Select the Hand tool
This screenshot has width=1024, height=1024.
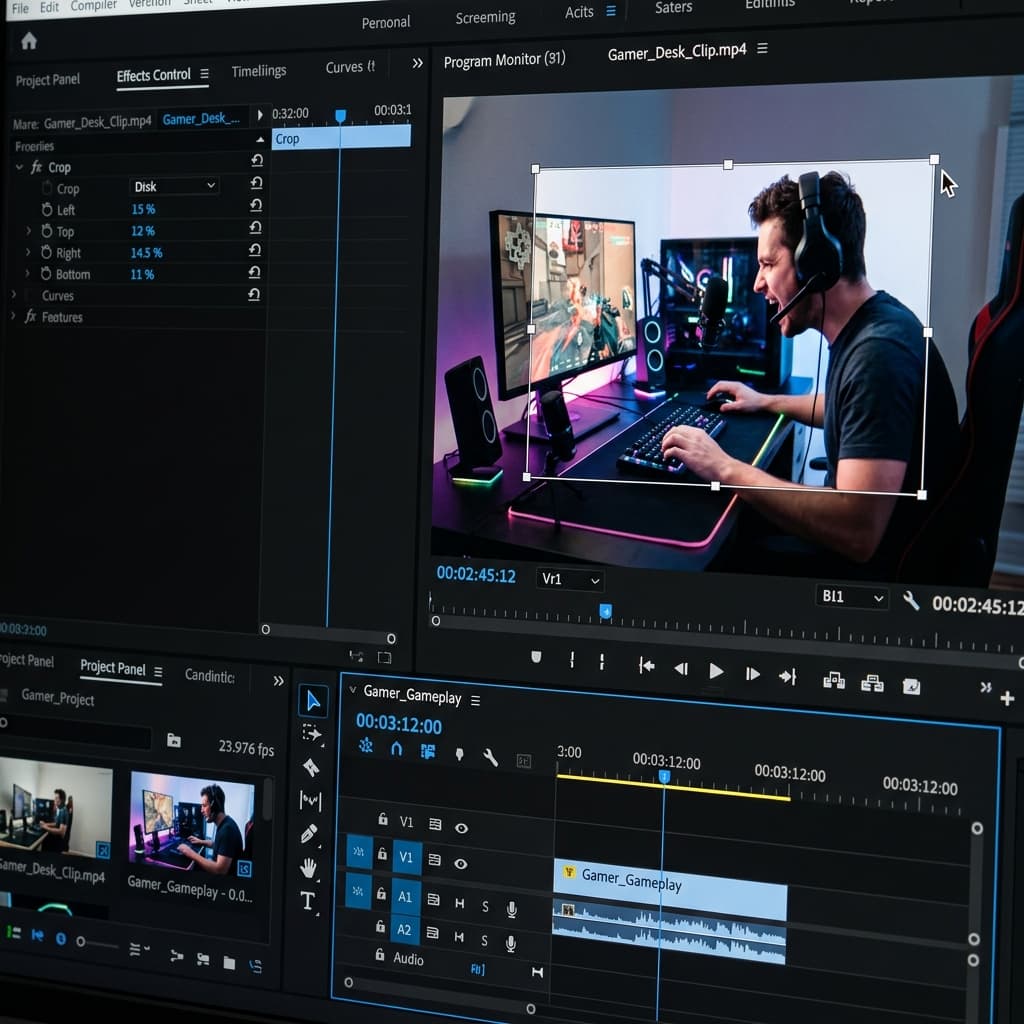(x=308, y=868)
